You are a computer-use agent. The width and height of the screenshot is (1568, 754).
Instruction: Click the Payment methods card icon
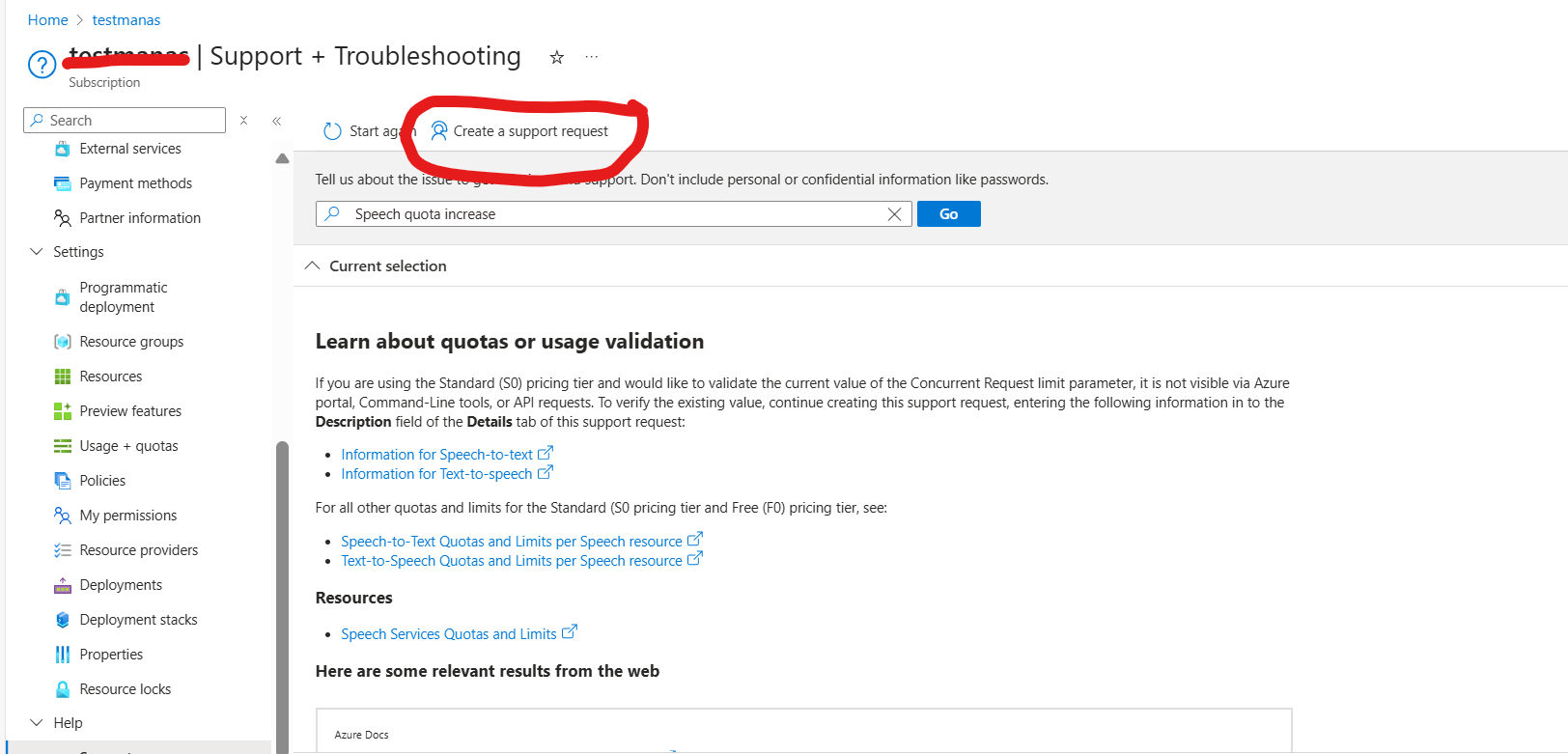(x=63, y=183)
